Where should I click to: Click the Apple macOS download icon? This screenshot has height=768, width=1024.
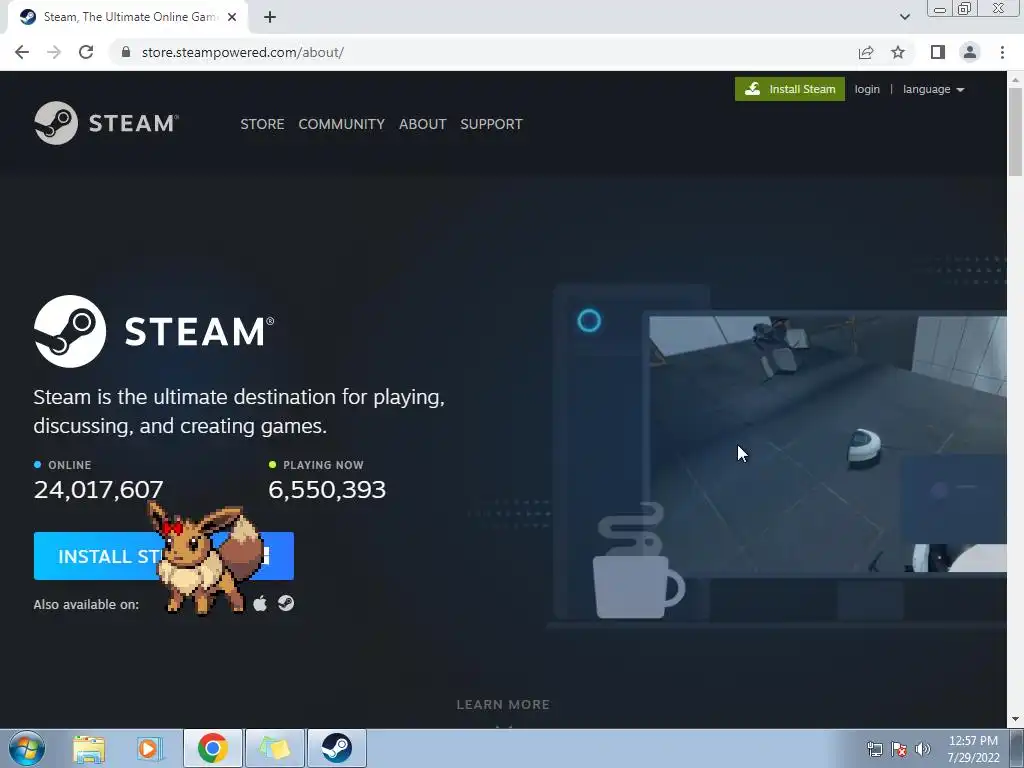[260, 603]
